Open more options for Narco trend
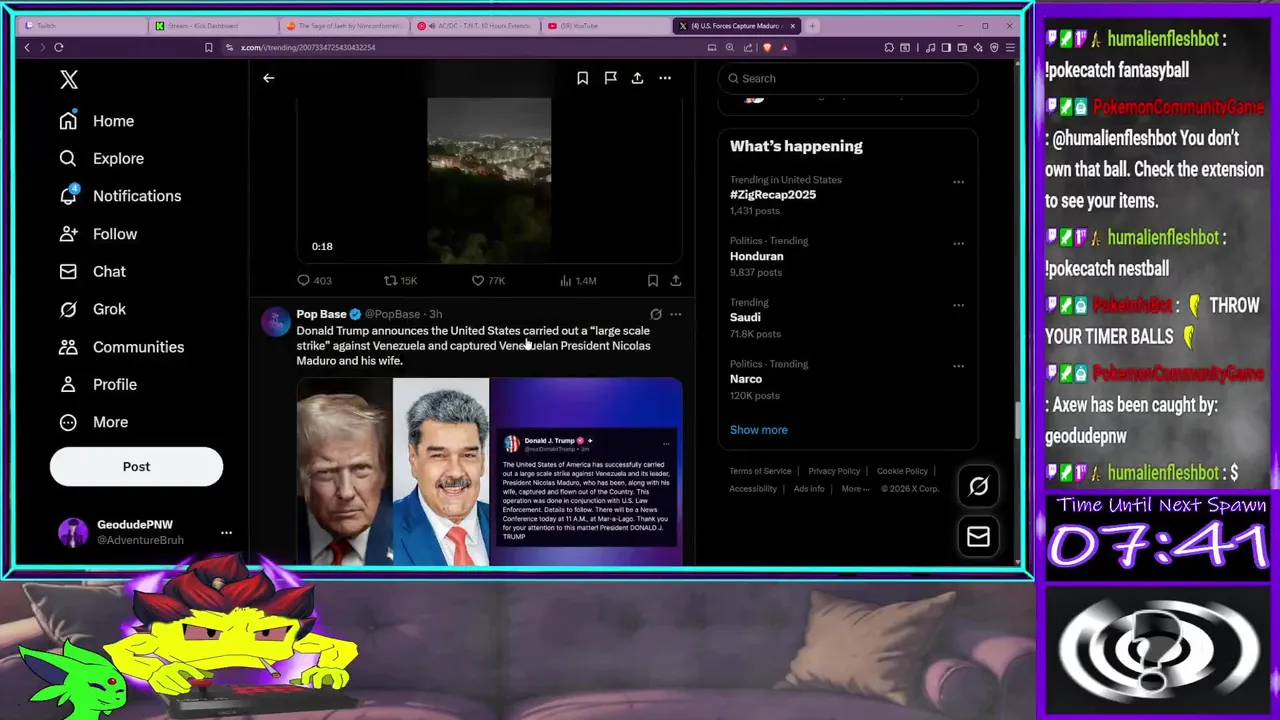The height and width of the screenshot is (720, 1280). (958, 366)
